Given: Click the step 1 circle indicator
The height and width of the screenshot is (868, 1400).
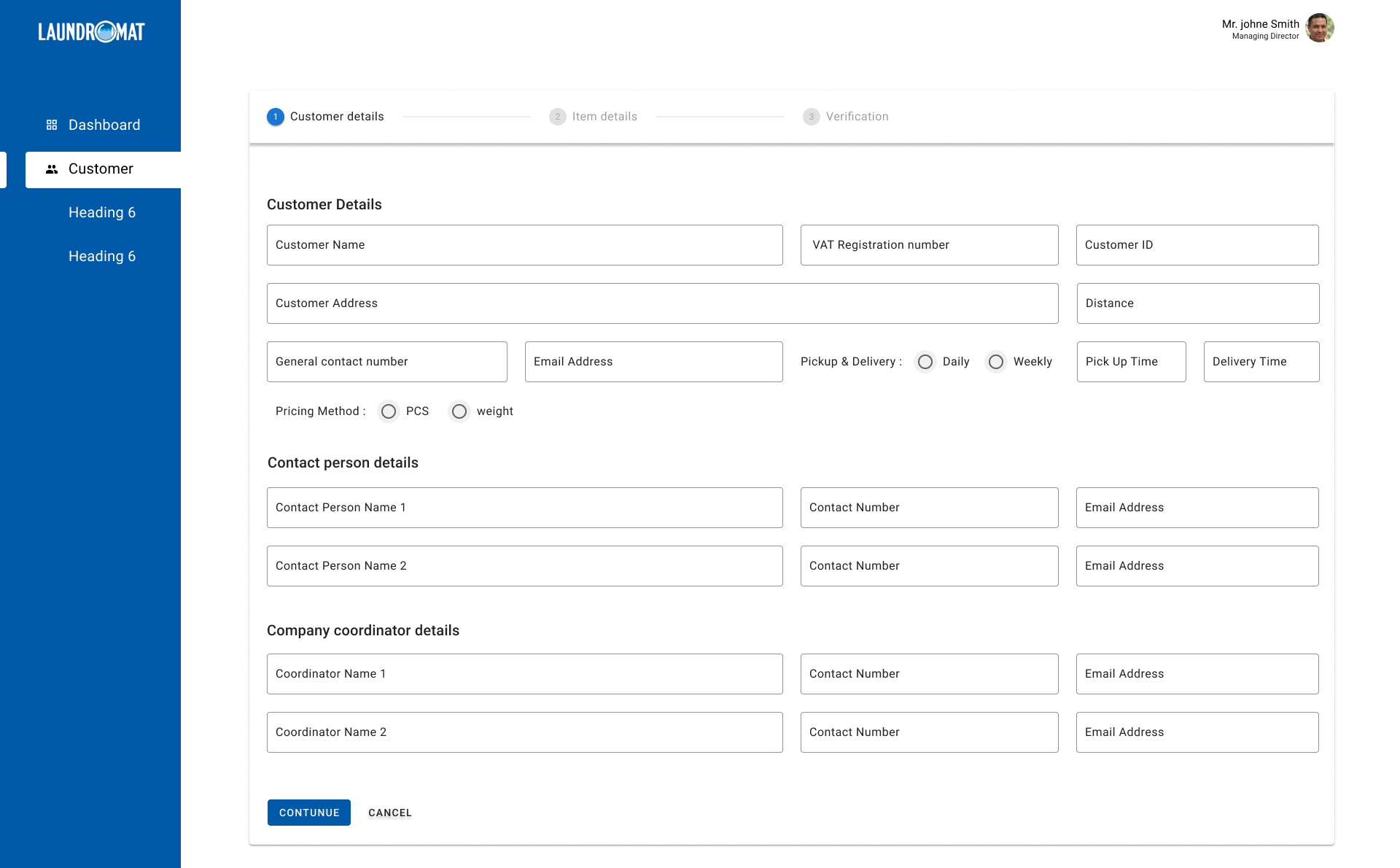Looking at the screenshot, I should pos(275,117).
